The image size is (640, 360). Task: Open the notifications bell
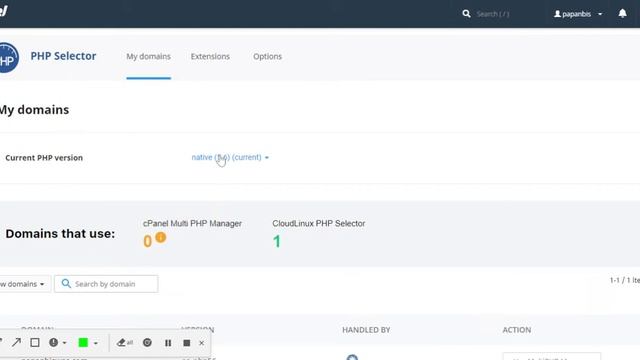pos(622,13)
